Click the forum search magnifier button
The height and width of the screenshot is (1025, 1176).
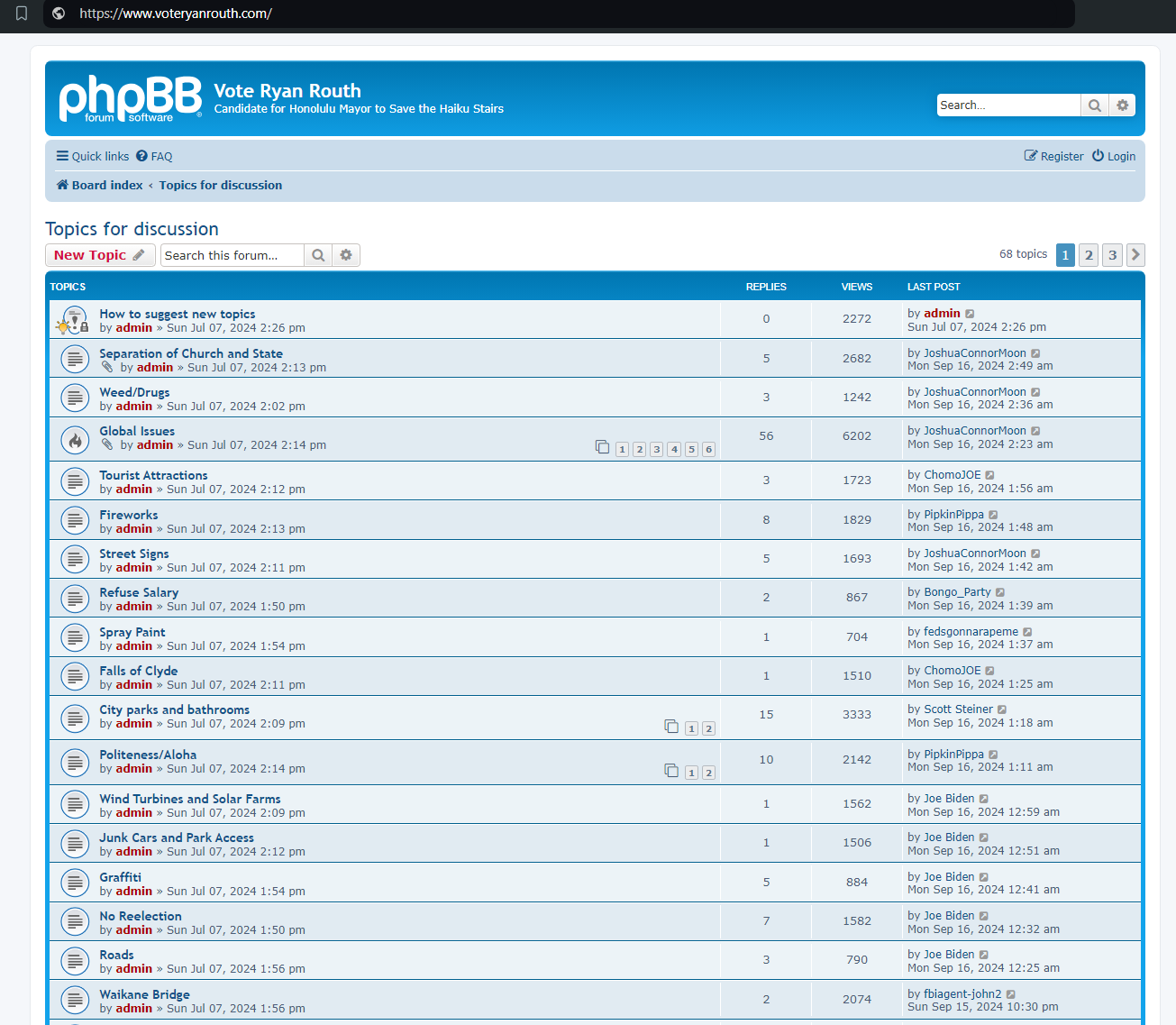coord(318,255)
